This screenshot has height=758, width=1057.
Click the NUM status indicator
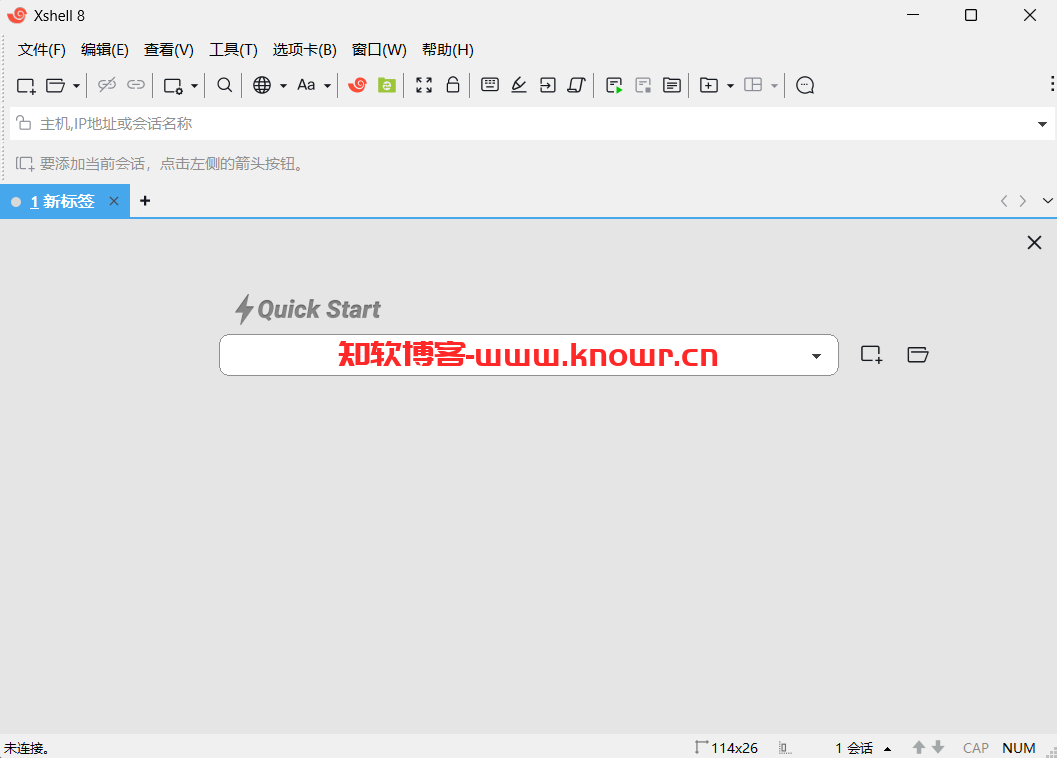click(1019, 748)
